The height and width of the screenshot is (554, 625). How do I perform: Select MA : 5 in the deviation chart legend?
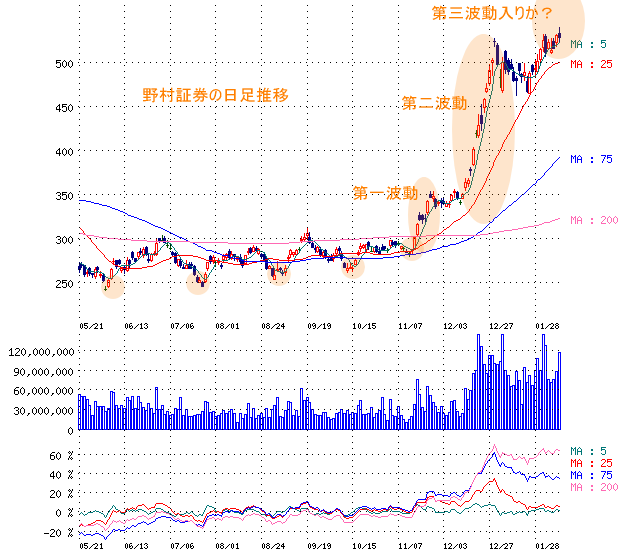[588, 451]
